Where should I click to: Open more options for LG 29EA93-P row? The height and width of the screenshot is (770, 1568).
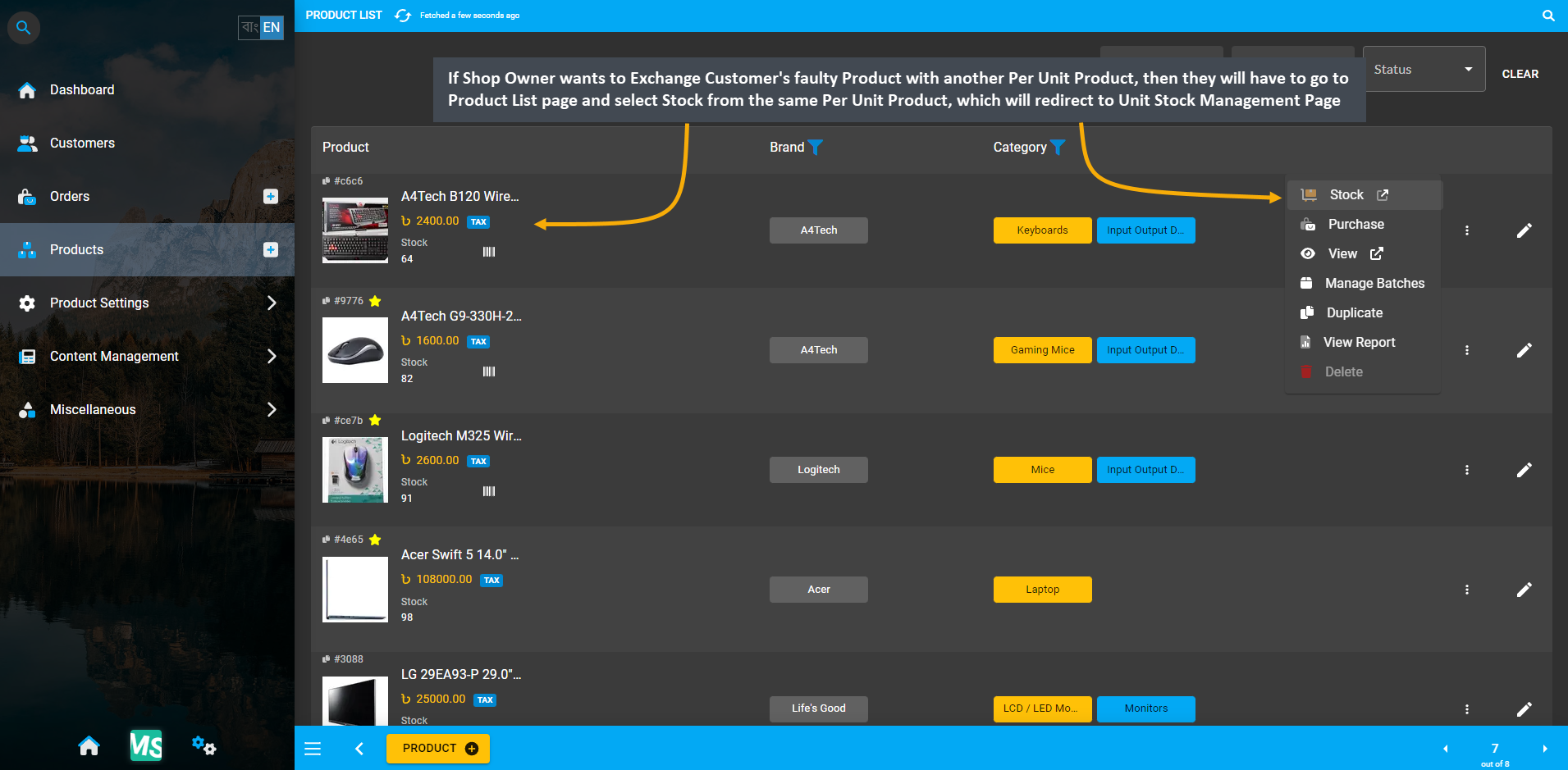point(1467,709)
